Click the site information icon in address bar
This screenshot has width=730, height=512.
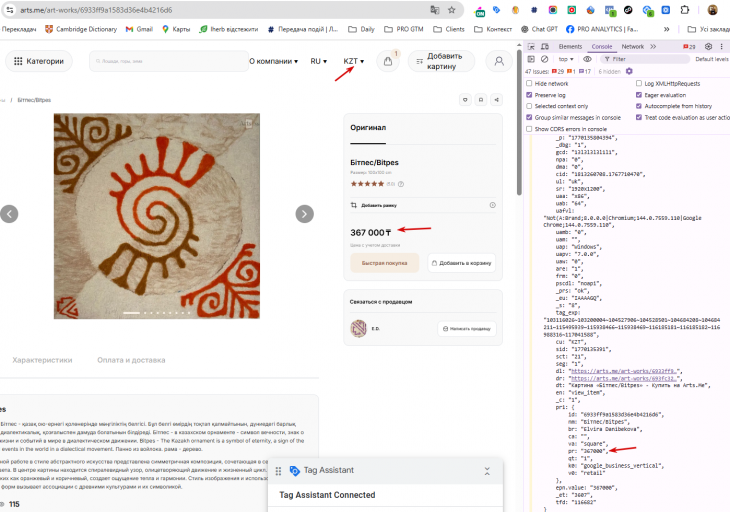(10, 10)
